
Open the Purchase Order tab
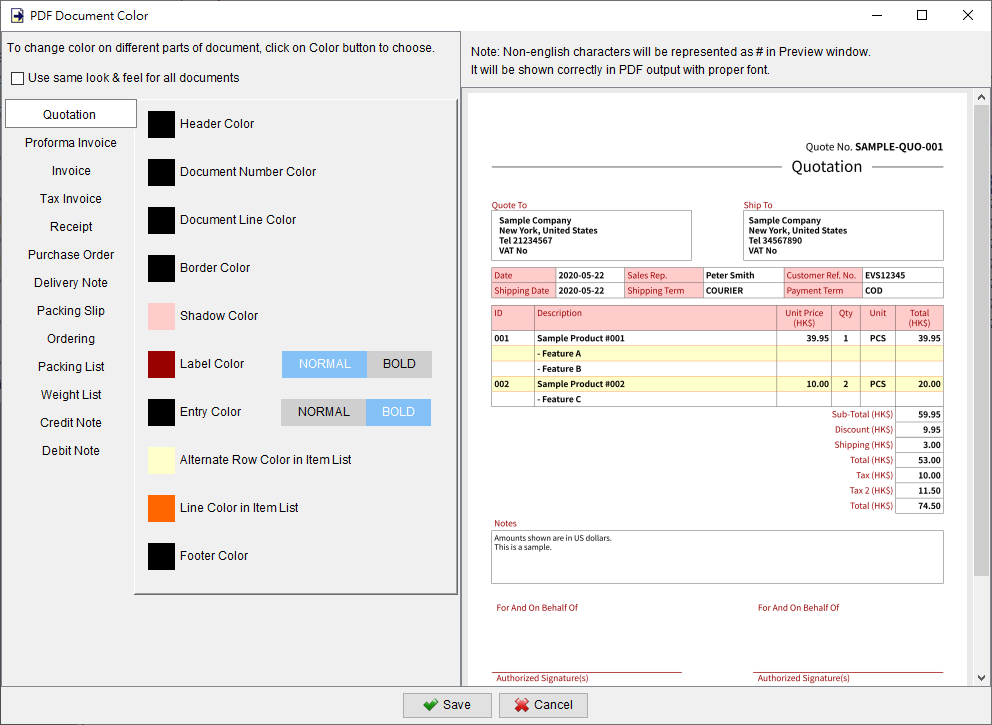(x=70, y=254)
